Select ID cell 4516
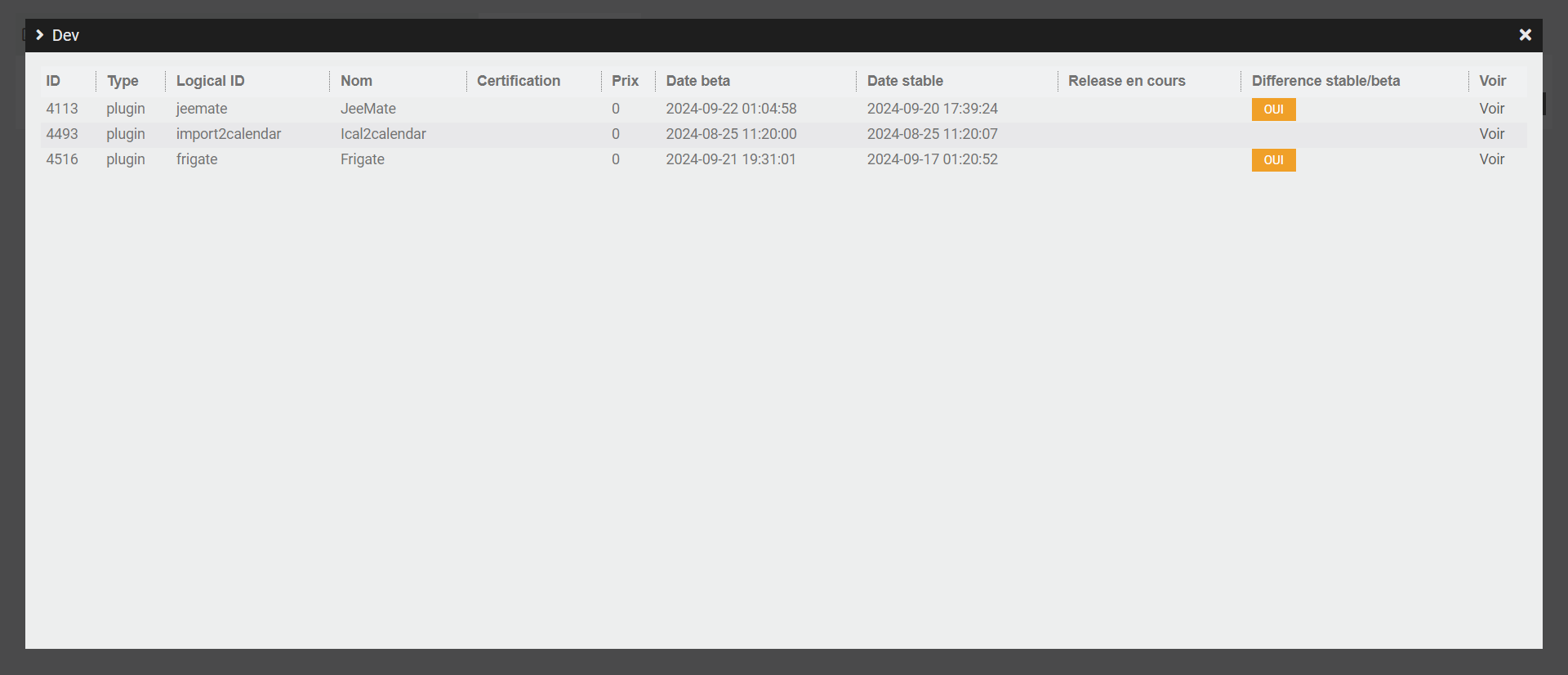Screen dimensions: 1568x675 62,159
